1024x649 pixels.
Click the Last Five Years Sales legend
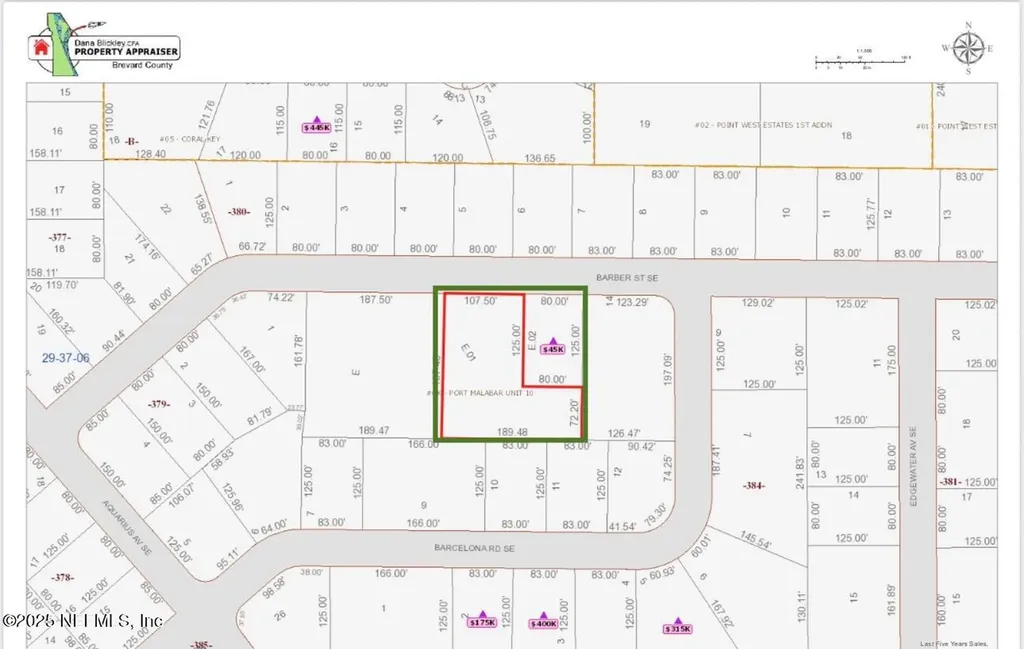coord(954,644)
